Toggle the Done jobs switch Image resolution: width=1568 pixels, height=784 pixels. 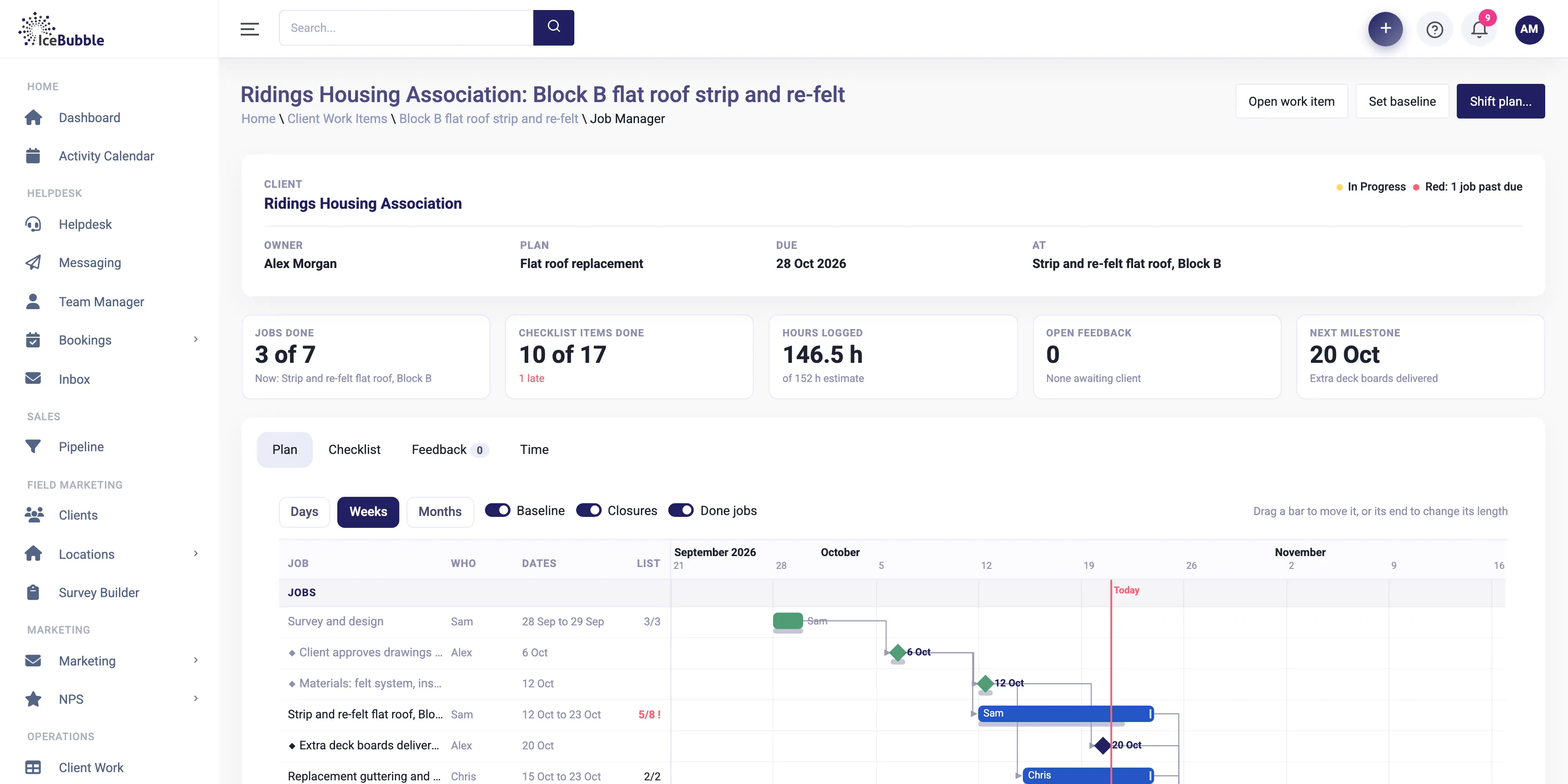pyautogui.click(x=681, y=510)
